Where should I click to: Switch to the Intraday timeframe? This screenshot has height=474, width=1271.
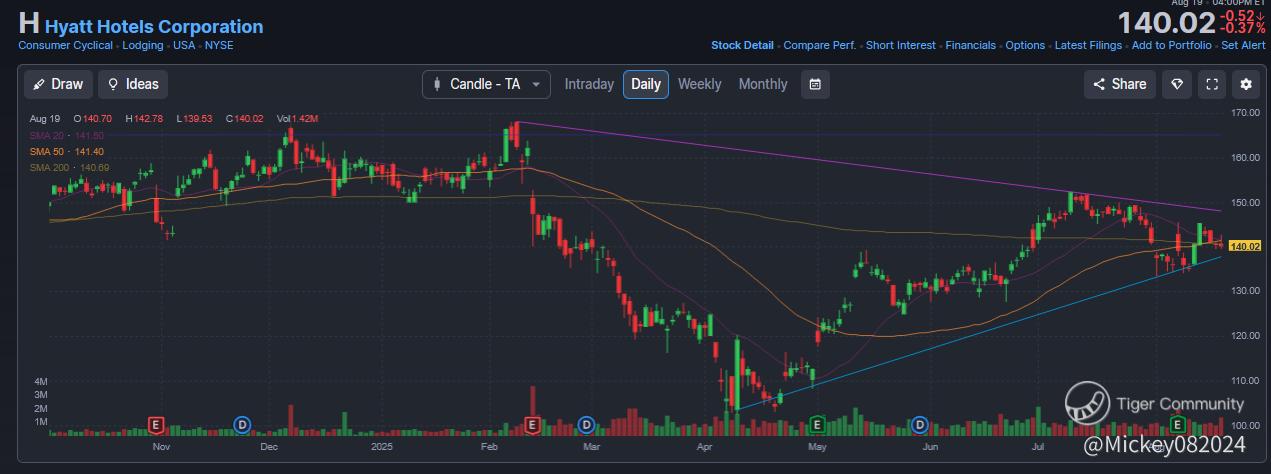point(589,84)
